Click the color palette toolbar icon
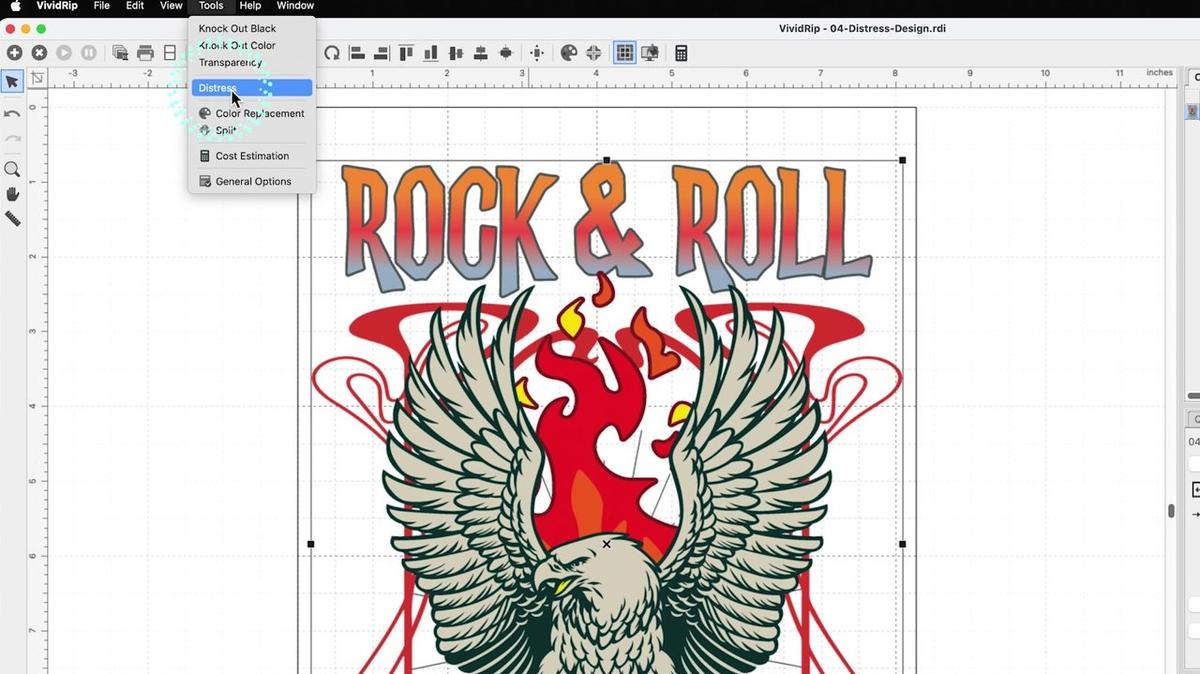 click(x=569, y=53)
